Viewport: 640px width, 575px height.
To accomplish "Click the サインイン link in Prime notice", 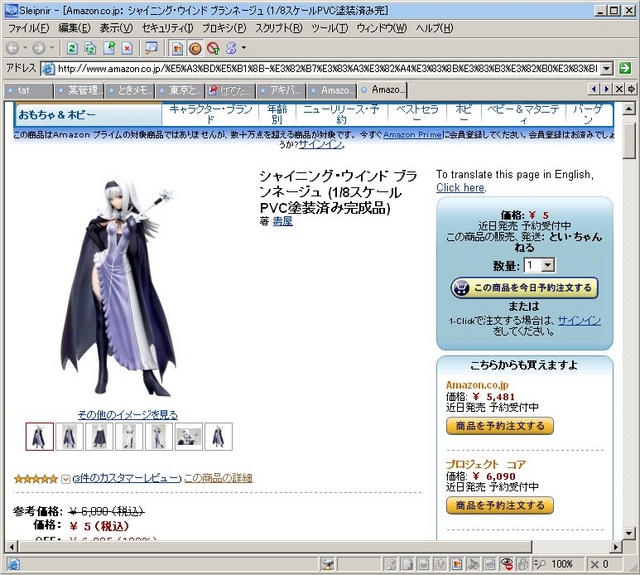I will point(320,144).
